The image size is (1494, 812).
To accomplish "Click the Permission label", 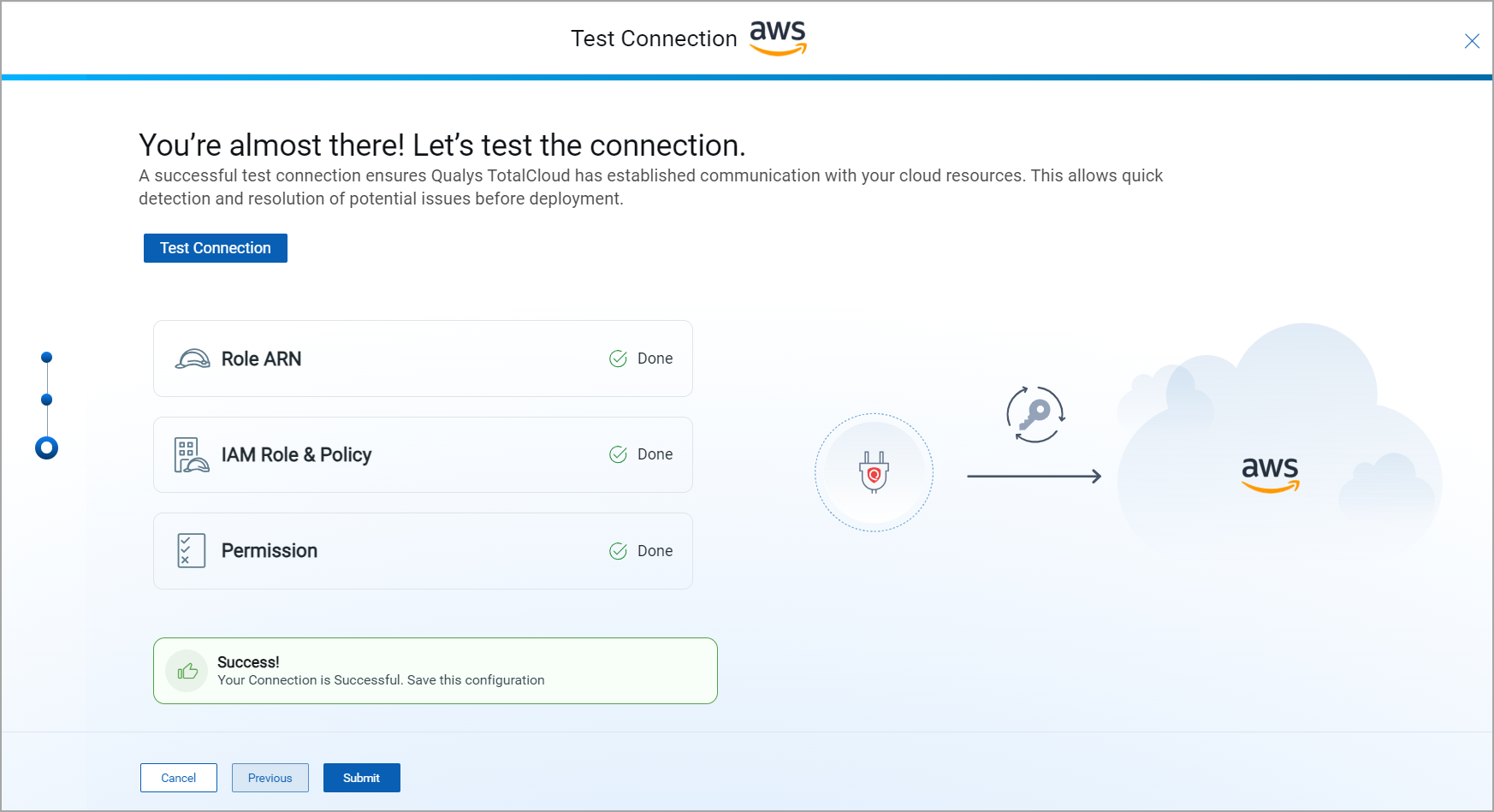I will (270, 551).
